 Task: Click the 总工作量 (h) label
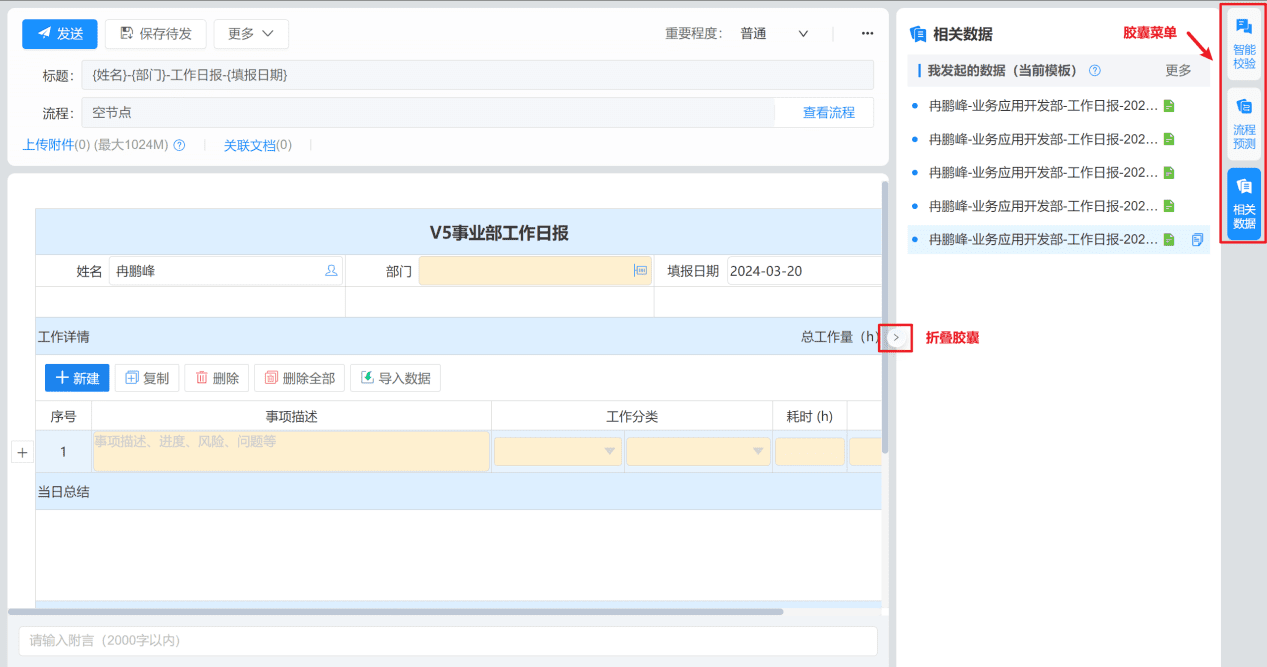[x=840, y=337]
